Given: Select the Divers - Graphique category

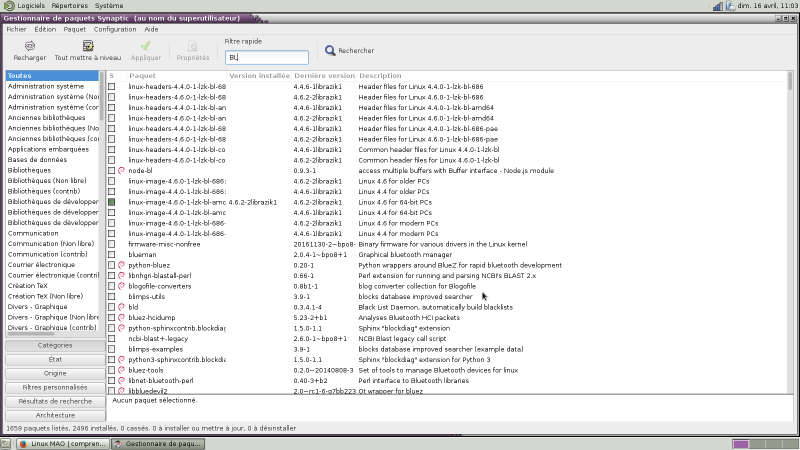Looking at the screenshot, I should (52, 307).
